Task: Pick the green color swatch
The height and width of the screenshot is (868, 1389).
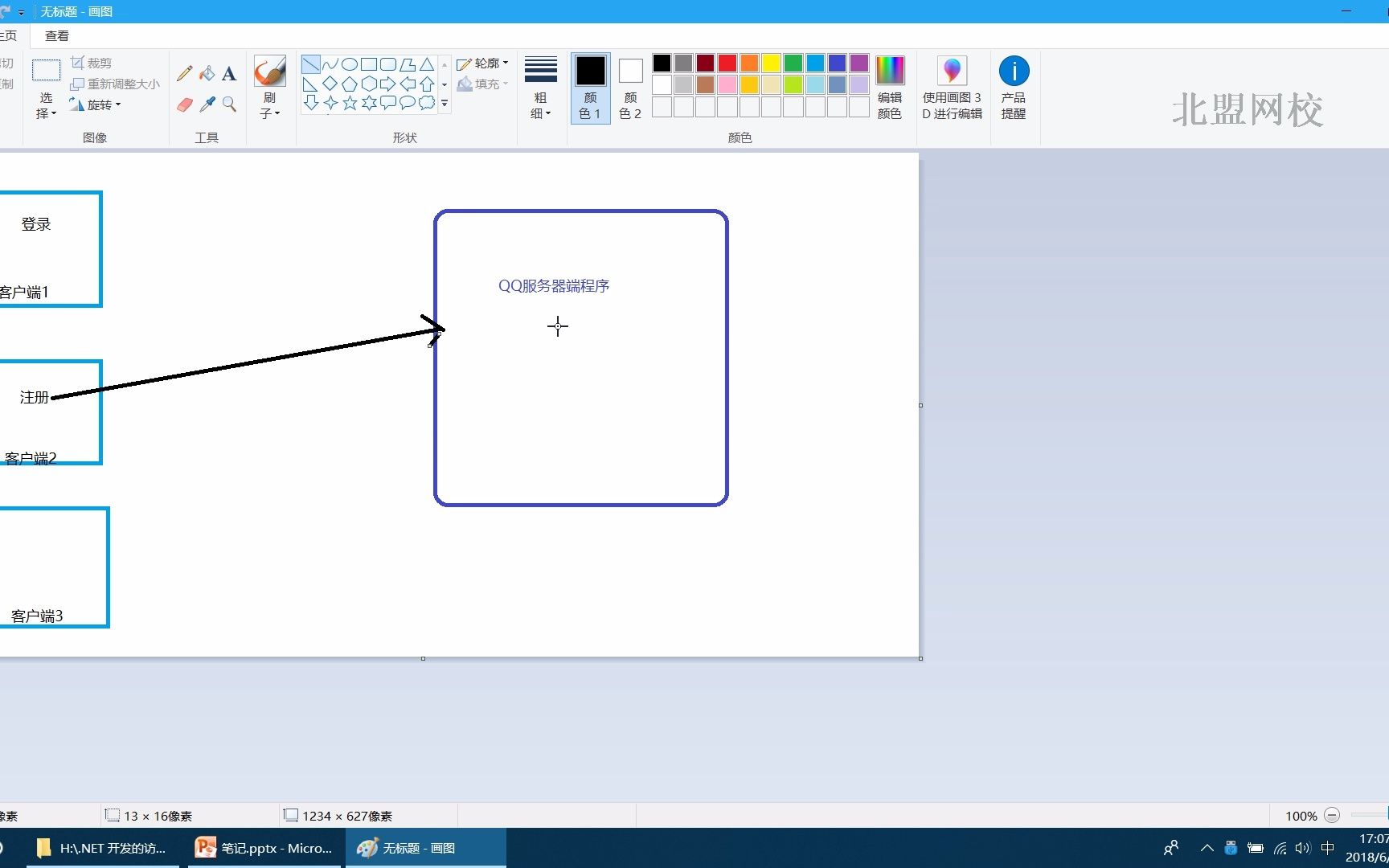Action: [793, 63]
